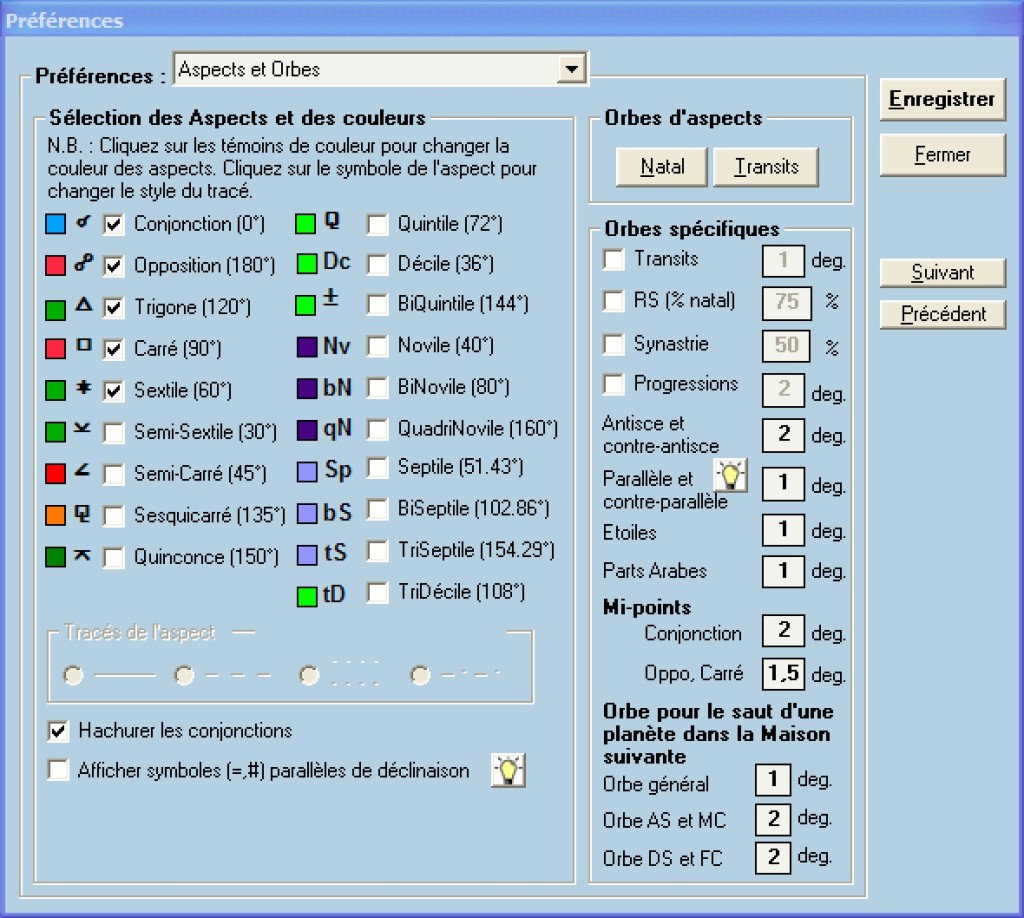Click the Sextile star symbol
The image size is (1024, 918).
coord(83,389)
